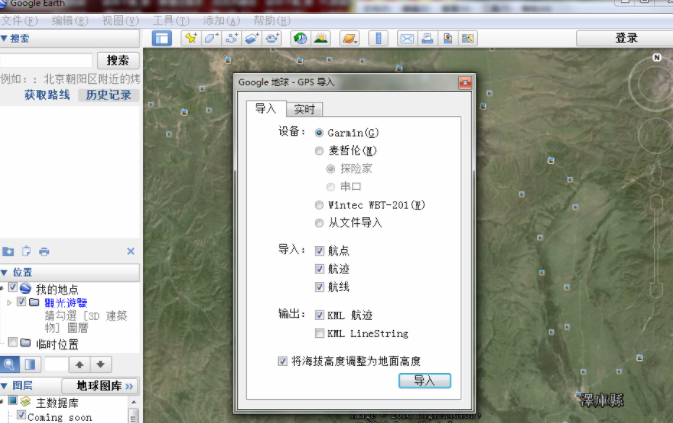Select the 导入 tab in GPS dialog
The image size is (673, 423).
pos(266,109)
